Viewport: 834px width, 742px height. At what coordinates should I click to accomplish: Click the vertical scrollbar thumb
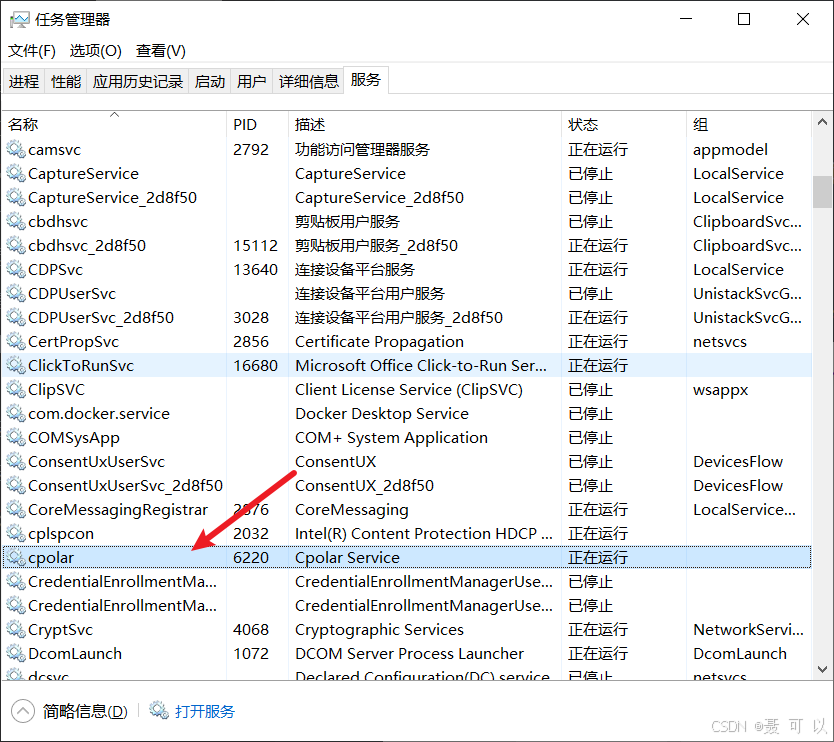(822, 191)
